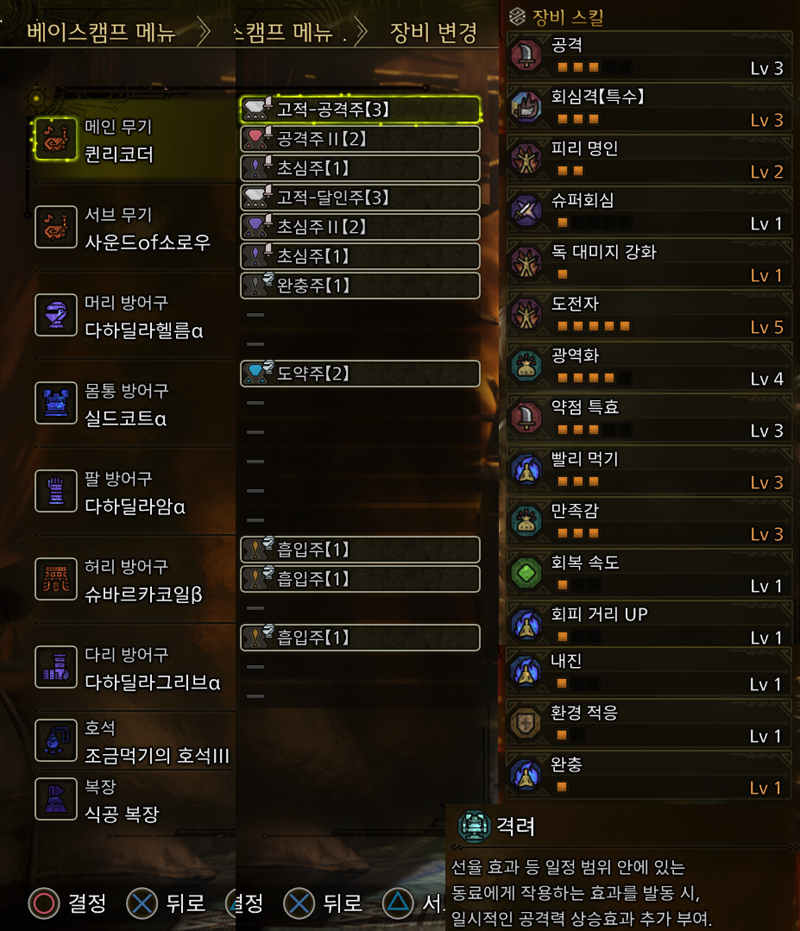This screenshot has width=800, height=931.
Task: Choose the 도약주【2】 jewel slot
Action: (361, 373)
